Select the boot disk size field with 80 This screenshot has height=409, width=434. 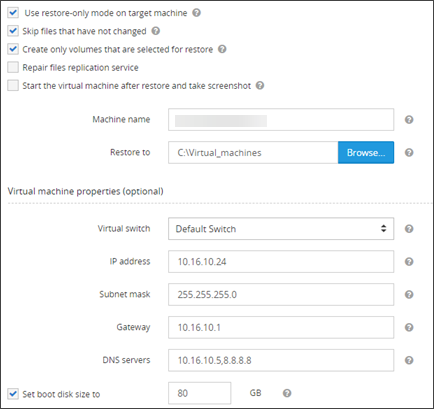click(x=199, y=393)
